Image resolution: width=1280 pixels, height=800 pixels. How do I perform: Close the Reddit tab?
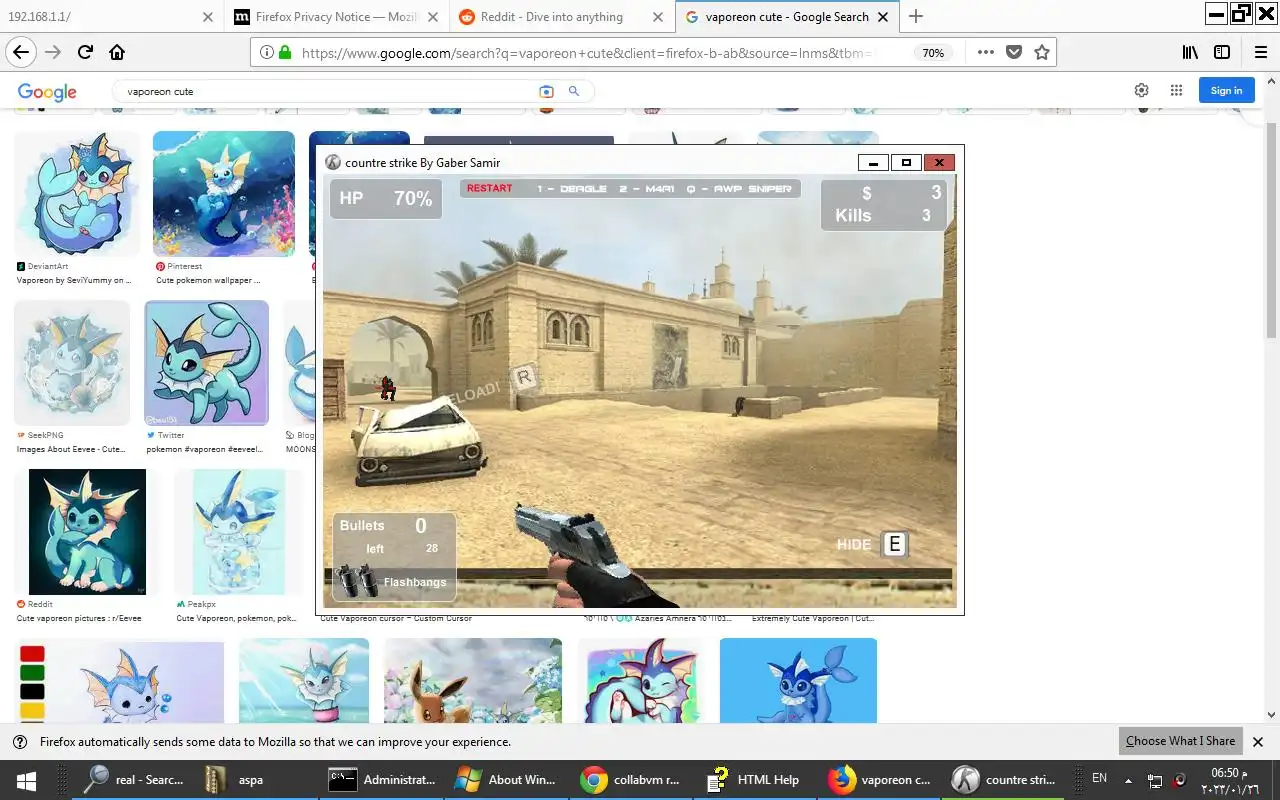pos(657,17)
